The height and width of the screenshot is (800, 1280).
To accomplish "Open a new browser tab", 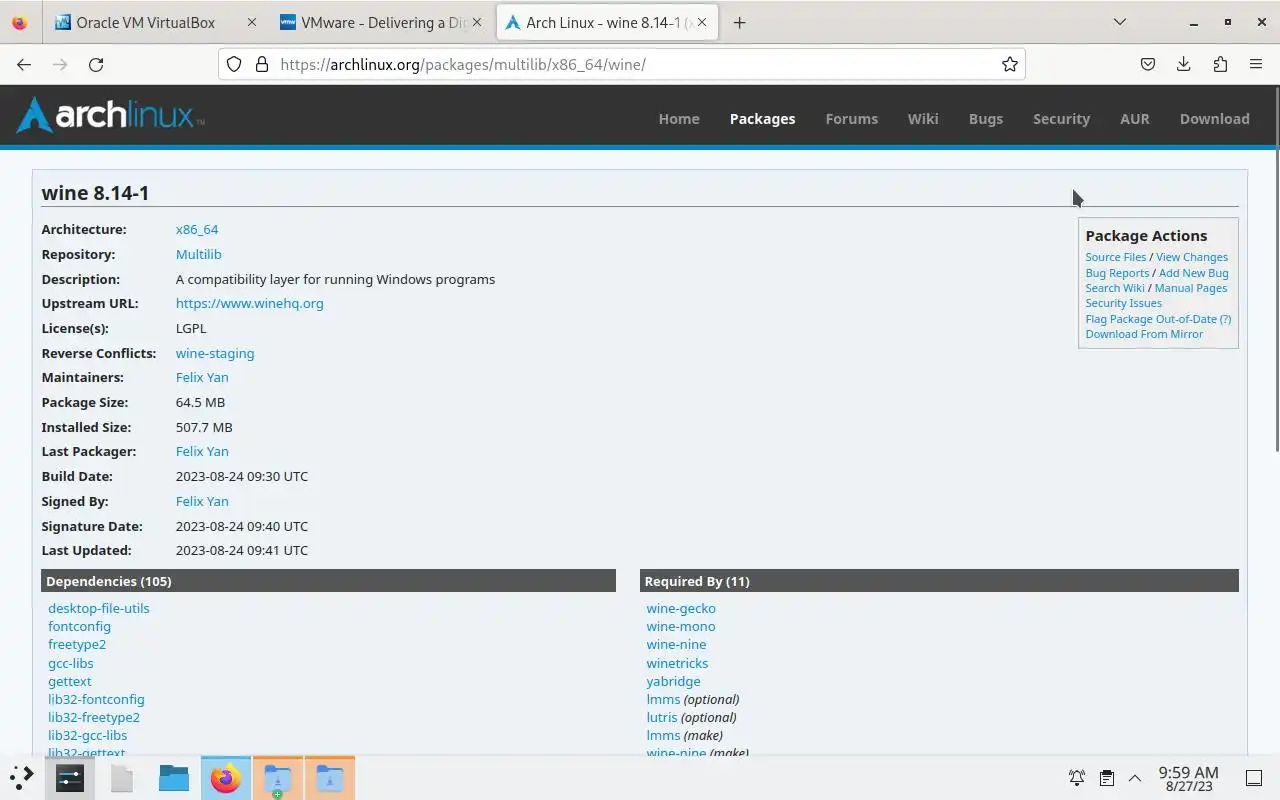I will click(739, 22).
